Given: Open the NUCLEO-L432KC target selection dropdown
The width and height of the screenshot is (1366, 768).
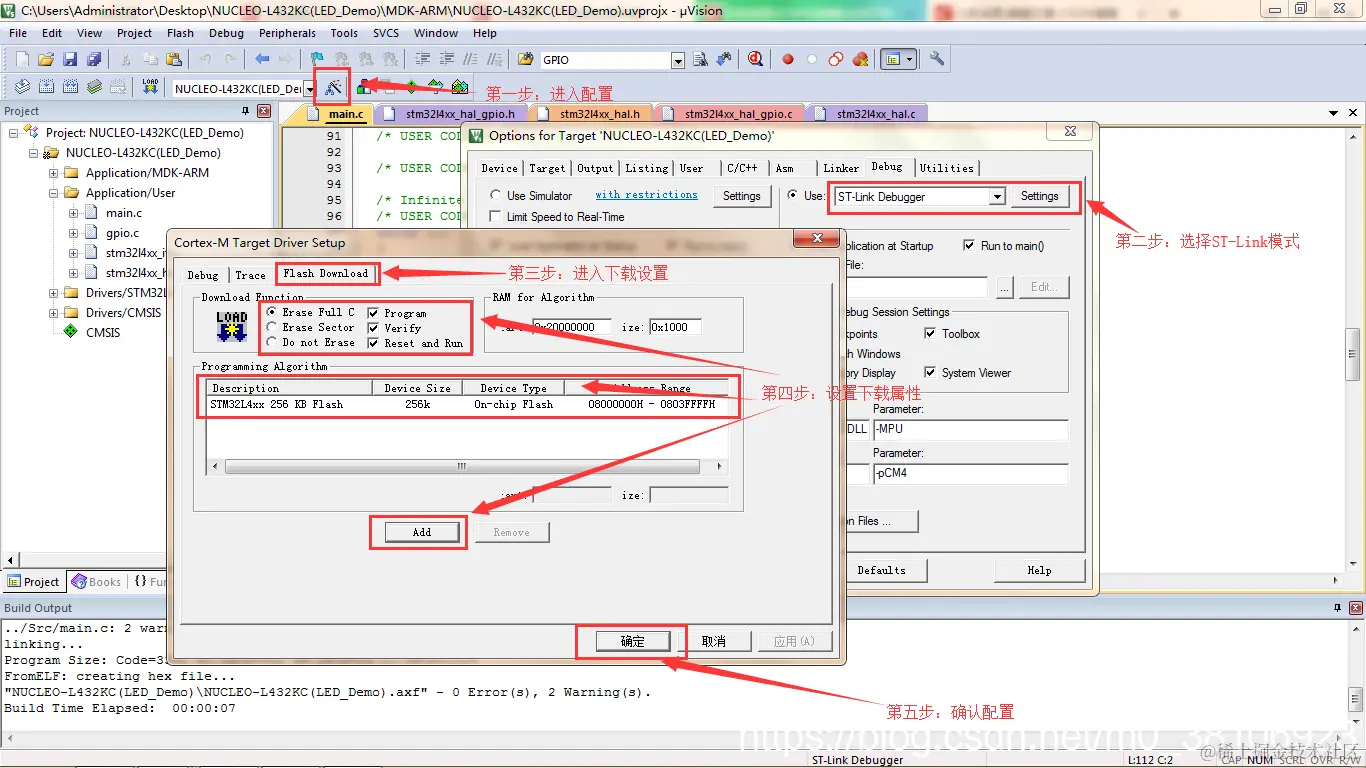Looking at the screenshot, I should (x=310, y=89).
